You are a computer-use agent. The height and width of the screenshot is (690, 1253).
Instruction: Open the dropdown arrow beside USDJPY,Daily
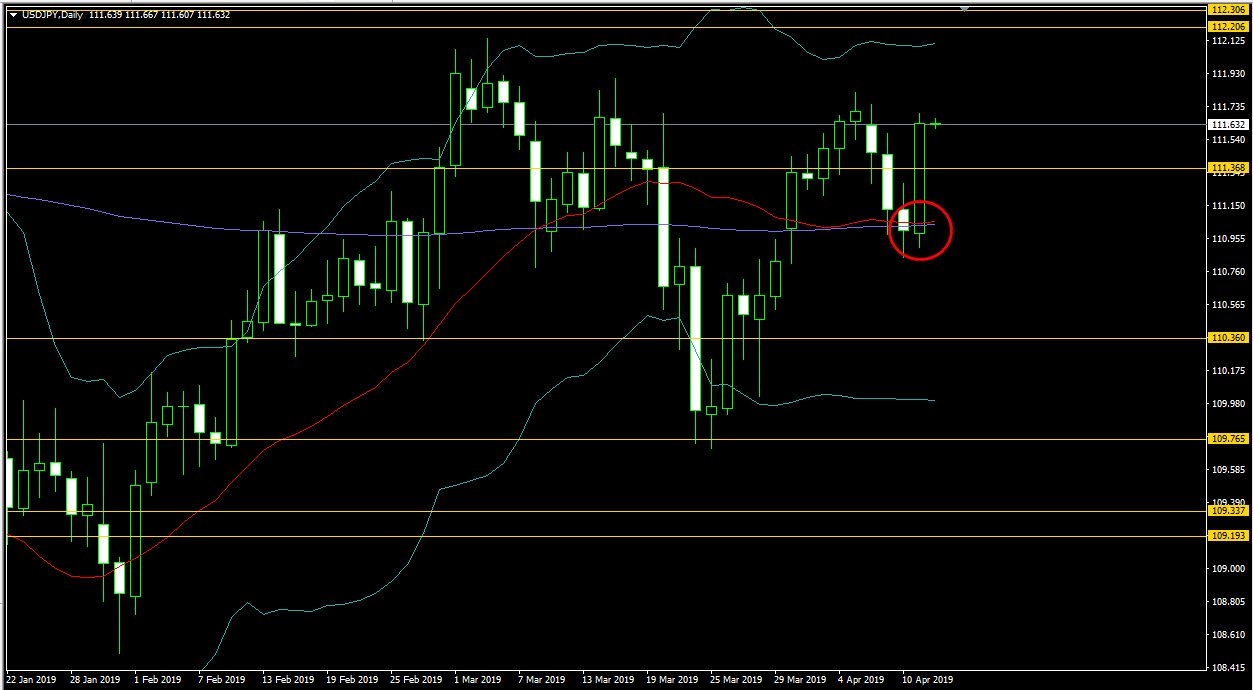coord(12,14)
